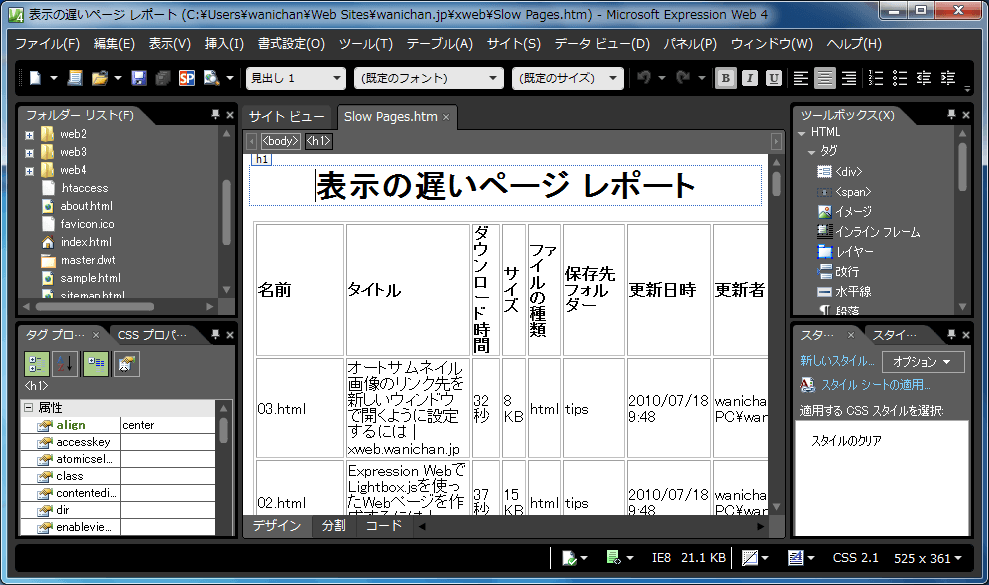Insert <div> from Toolbox
Viewport: 989px width, 585px height.
[x=848, y=172]
